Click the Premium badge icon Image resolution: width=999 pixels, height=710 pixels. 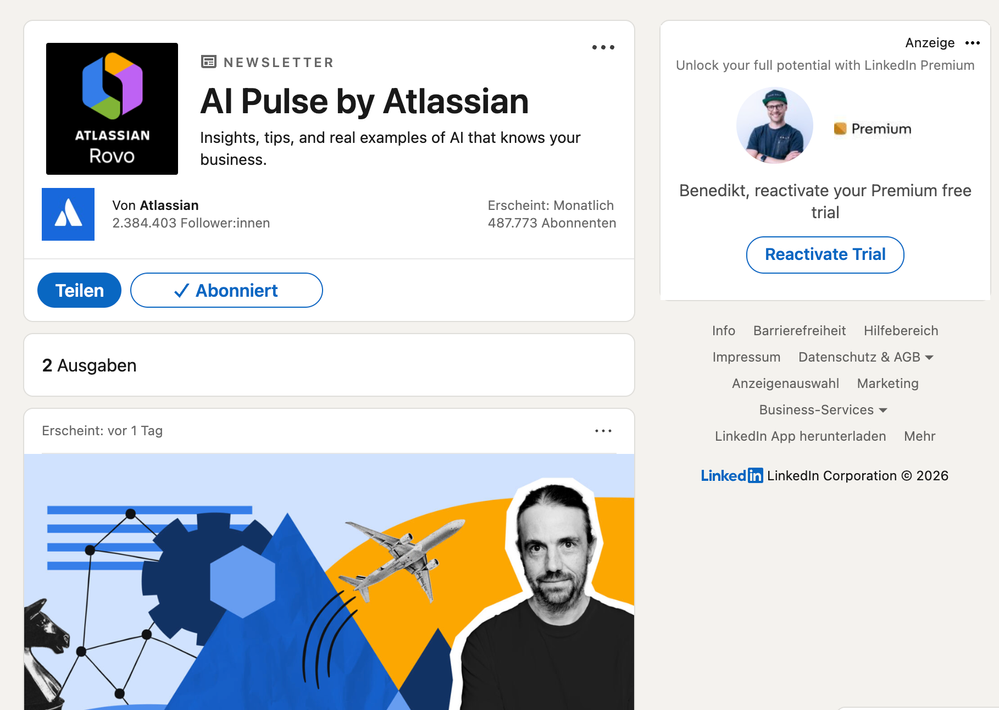[x=840, y=129]
